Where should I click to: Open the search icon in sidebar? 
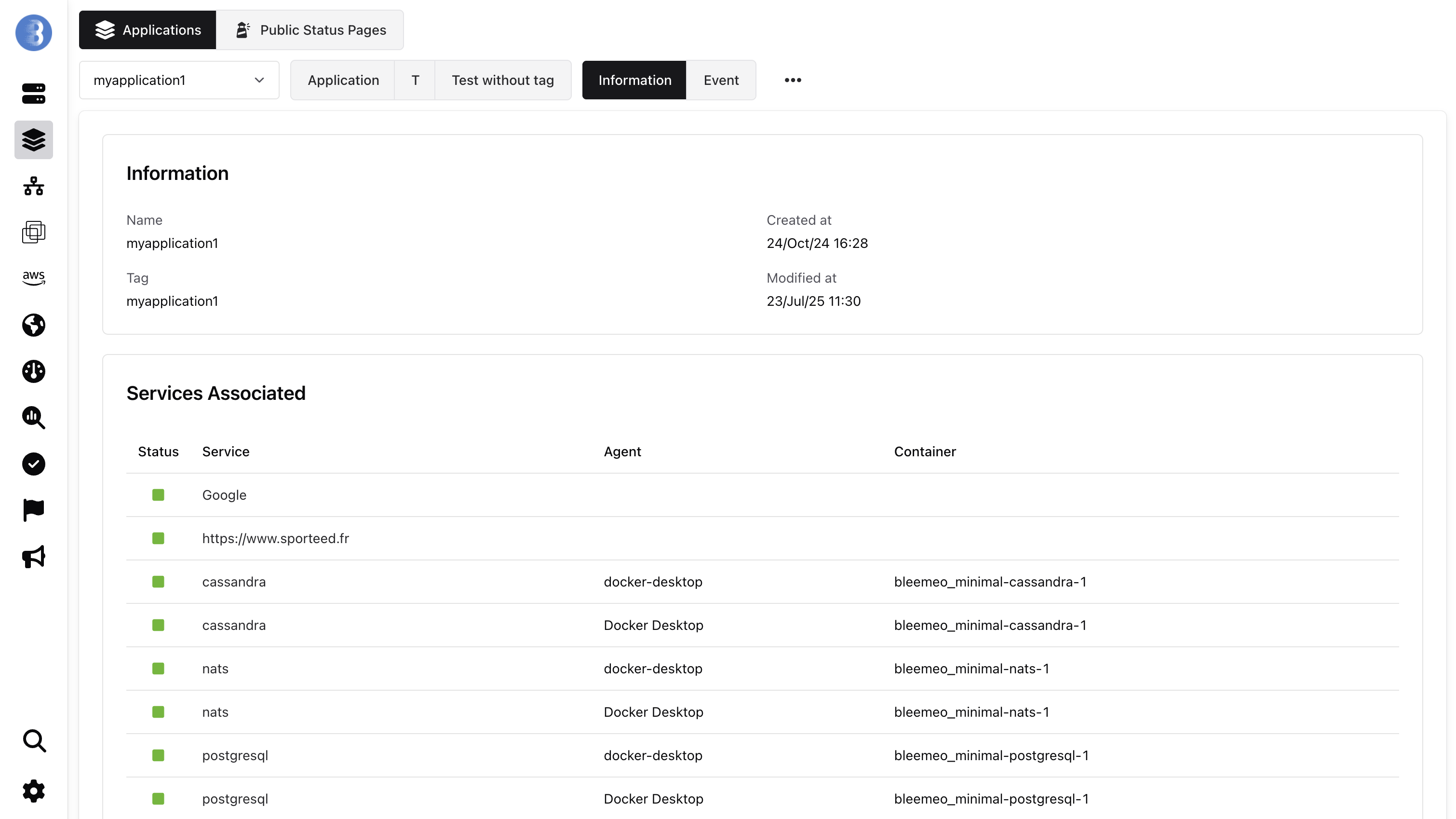click(33, 741)
